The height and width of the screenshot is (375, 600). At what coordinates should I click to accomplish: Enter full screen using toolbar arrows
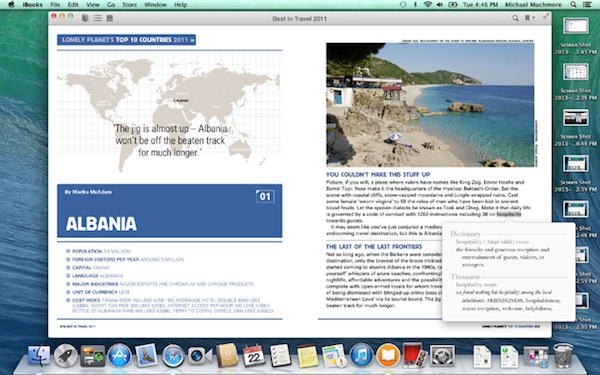point(546,16)
